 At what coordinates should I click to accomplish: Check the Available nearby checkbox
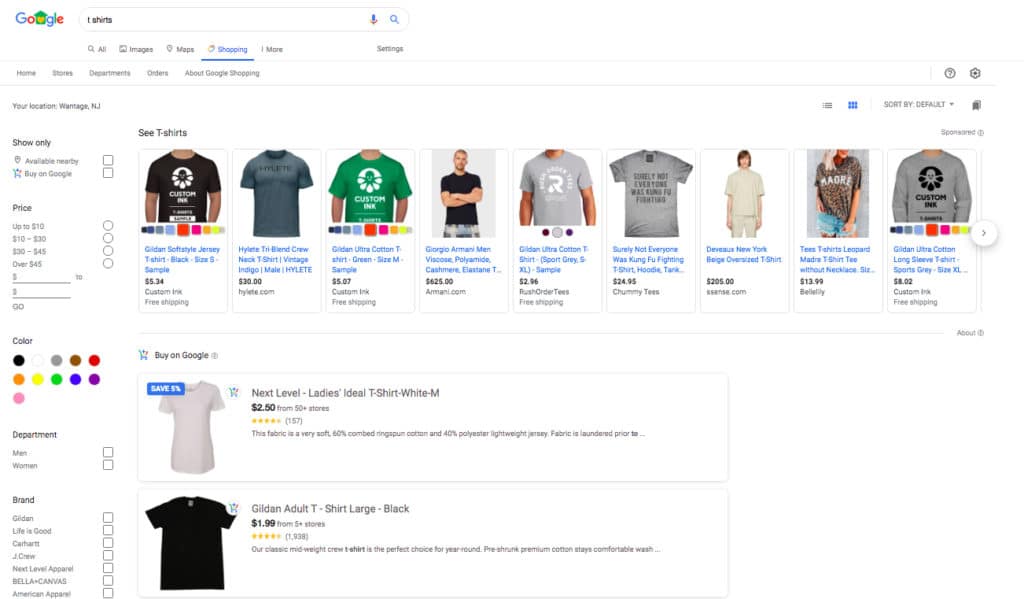tap(108, 160)
